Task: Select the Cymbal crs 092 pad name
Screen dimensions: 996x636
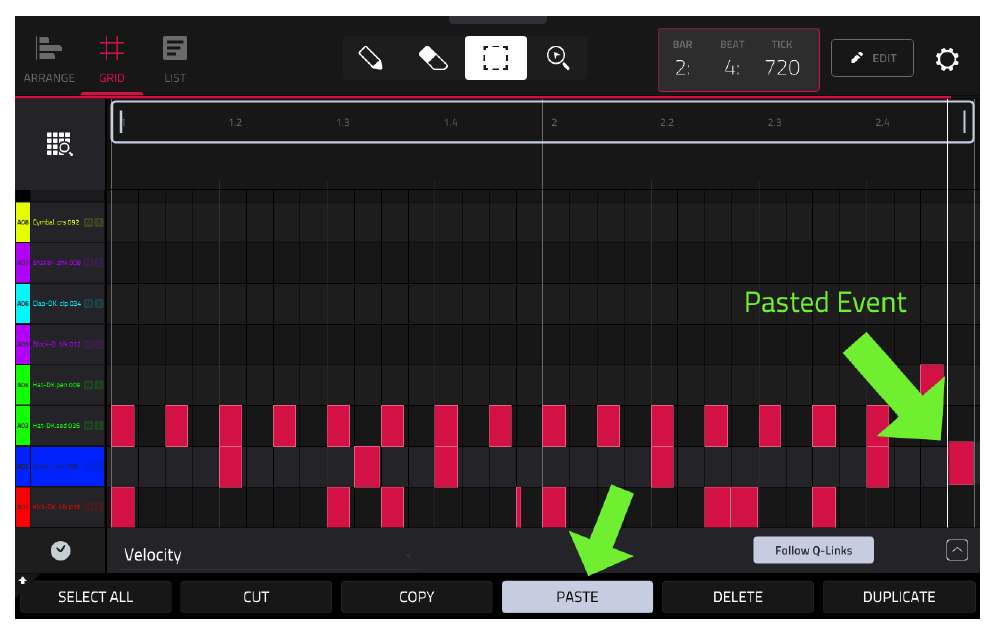Action: click(56, 222)
